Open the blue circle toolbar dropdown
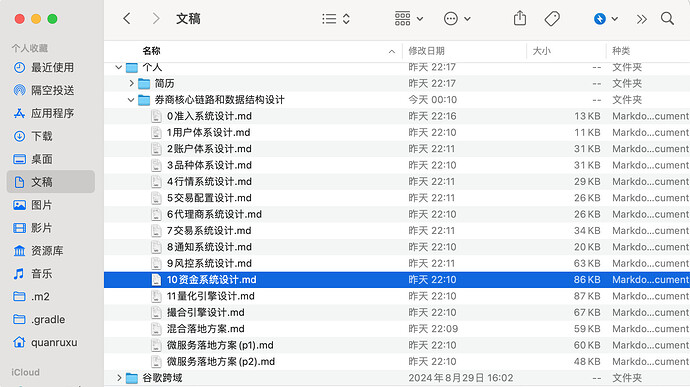Screen dimensions: 690x387 click(x=606, y=18)
